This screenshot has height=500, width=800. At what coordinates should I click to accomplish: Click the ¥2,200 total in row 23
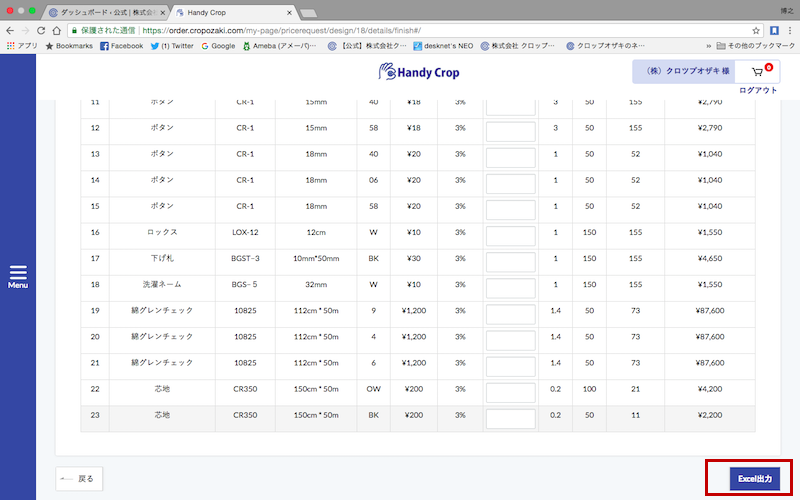click(x=710, y=415)
